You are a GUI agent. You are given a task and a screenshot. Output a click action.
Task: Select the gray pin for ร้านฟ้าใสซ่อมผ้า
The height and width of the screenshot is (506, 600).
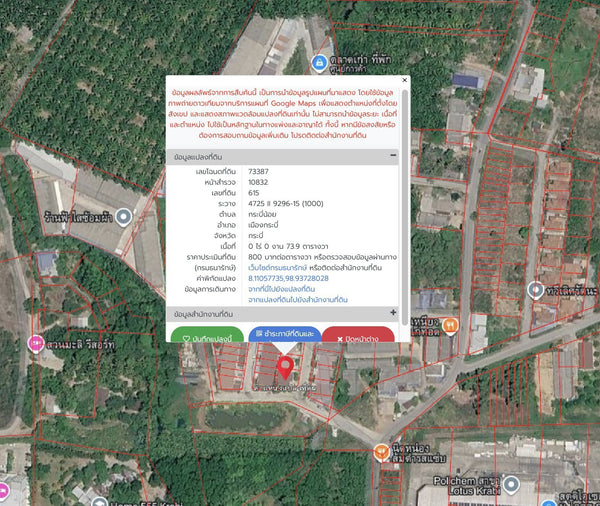124,217
